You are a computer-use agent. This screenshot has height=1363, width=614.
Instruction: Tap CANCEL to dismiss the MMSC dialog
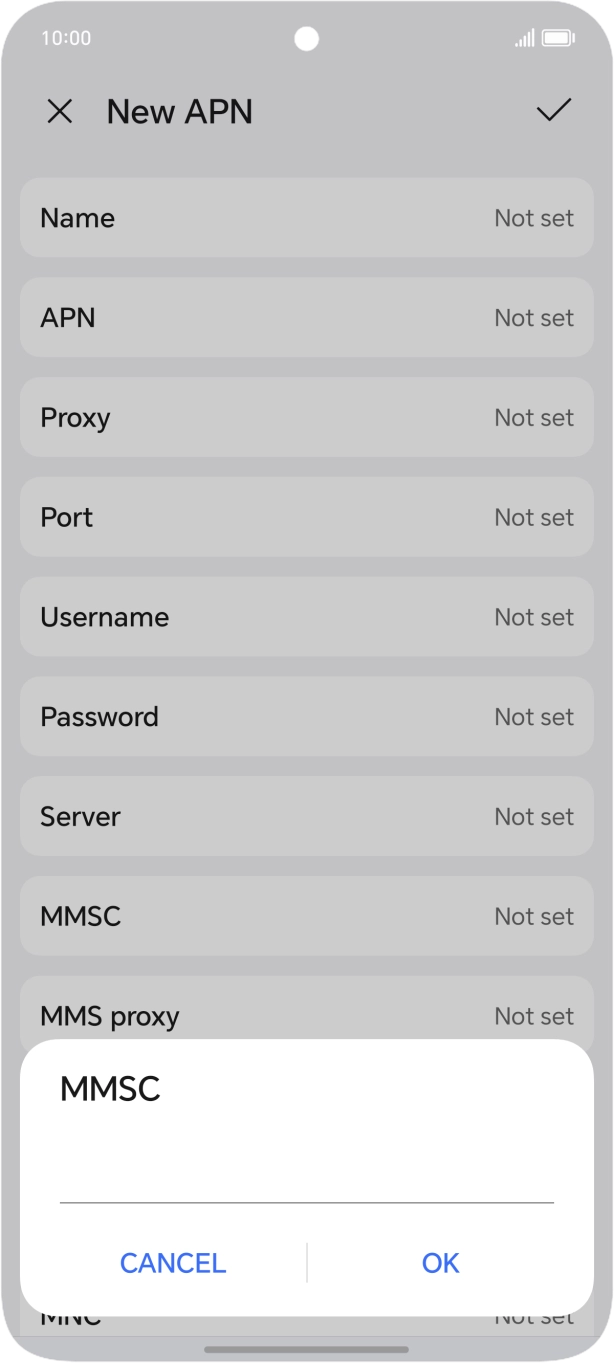click(x=172, y=1263)
